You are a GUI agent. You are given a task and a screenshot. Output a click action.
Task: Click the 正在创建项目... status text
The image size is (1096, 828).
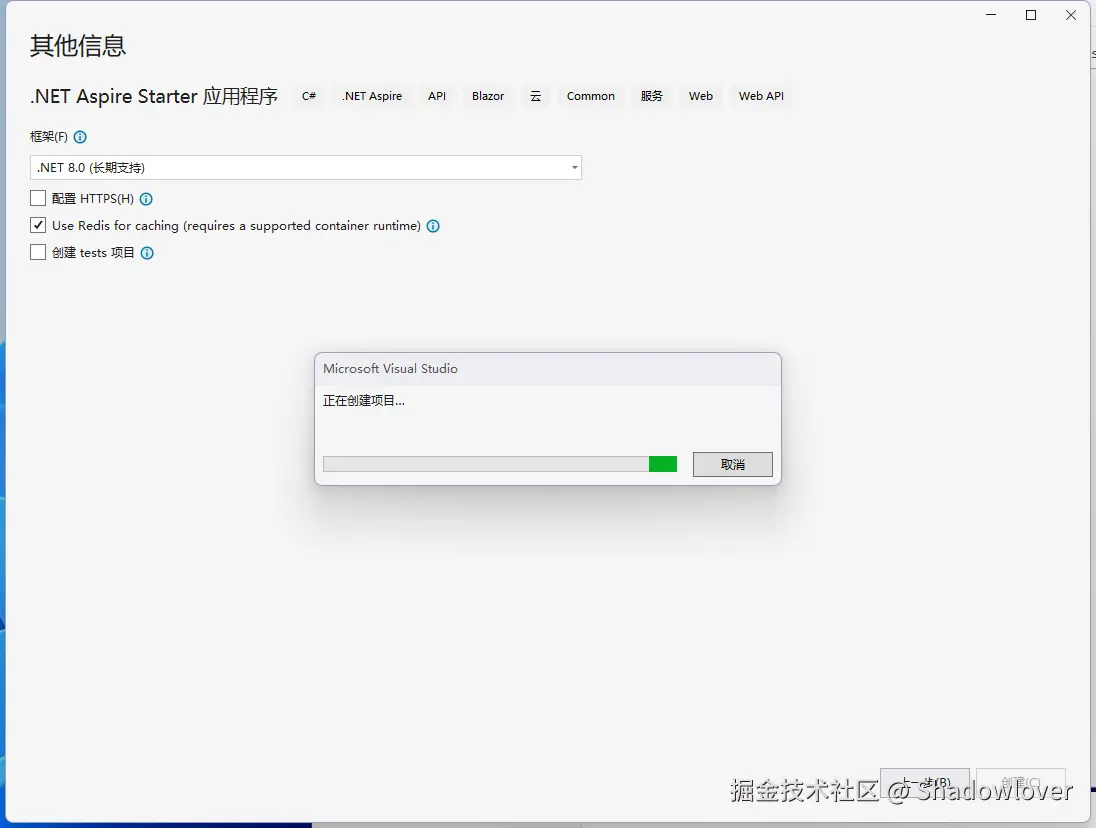(363, 401)
